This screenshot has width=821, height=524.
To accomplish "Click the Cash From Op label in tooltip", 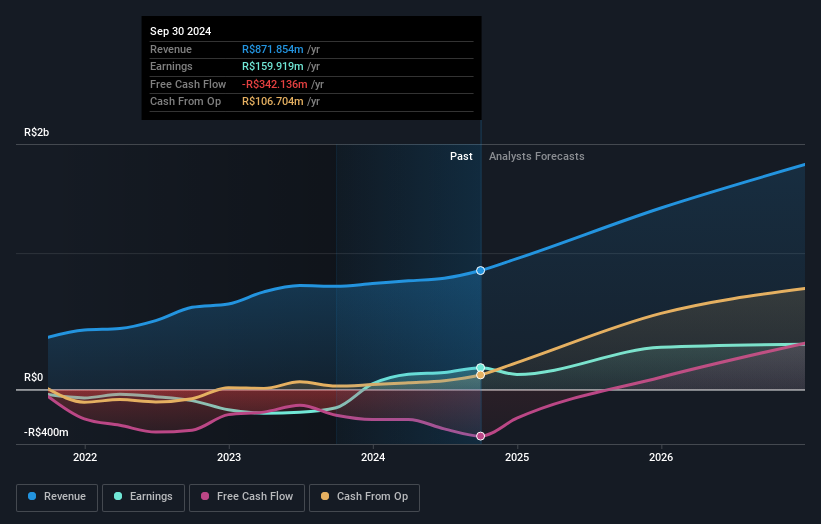I will 185,102.
